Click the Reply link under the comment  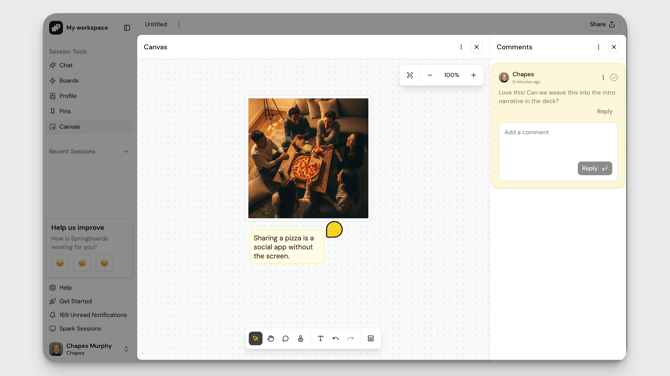click(604, 112)
